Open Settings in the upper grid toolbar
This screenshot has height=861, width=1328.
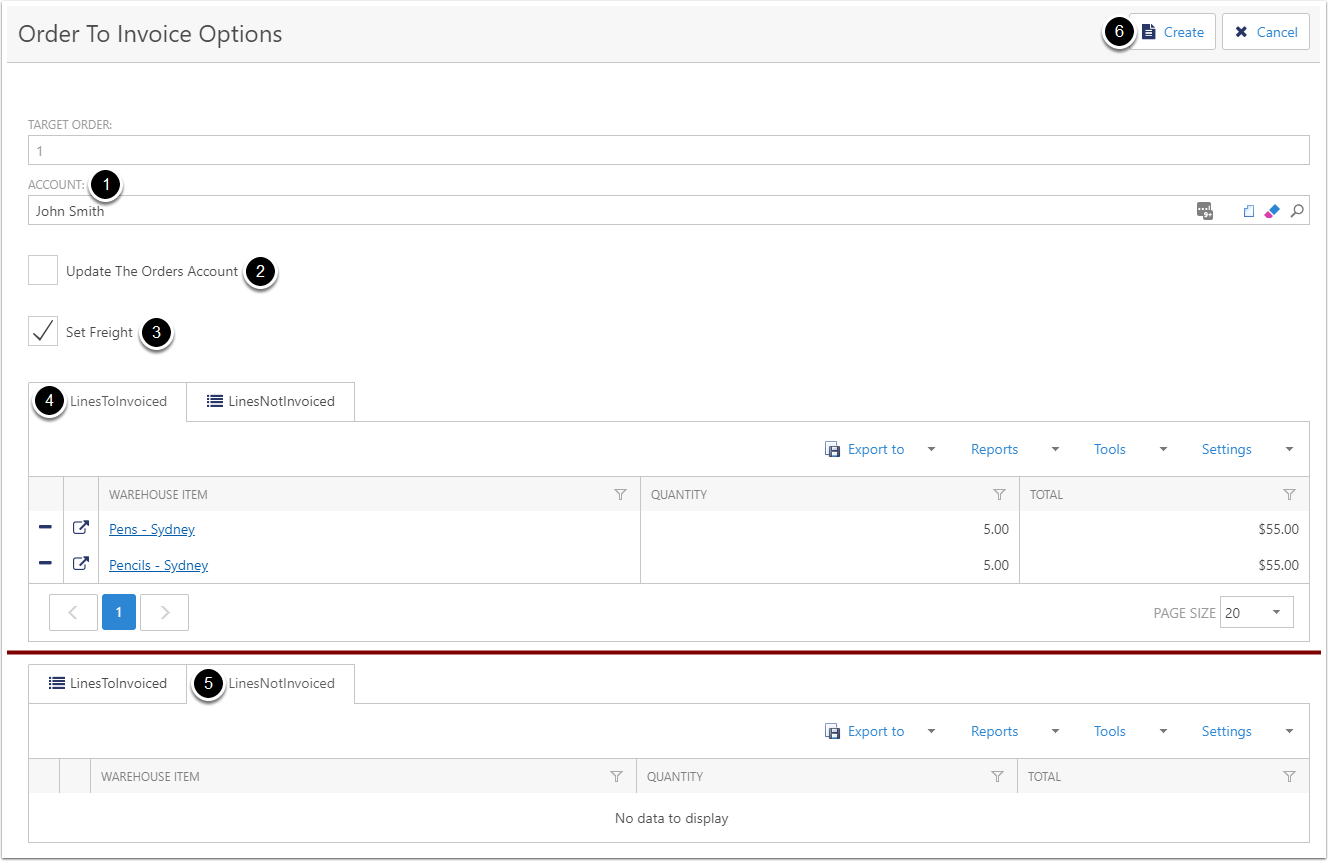1226,449
